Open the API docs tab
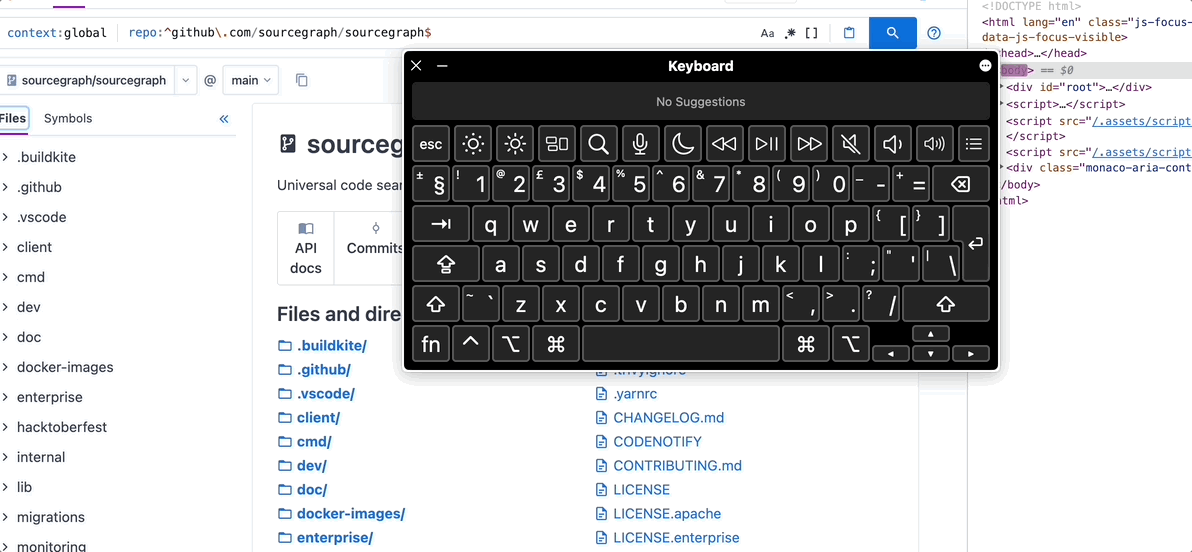The image size is (1192, 552). (x=306, y=249)
